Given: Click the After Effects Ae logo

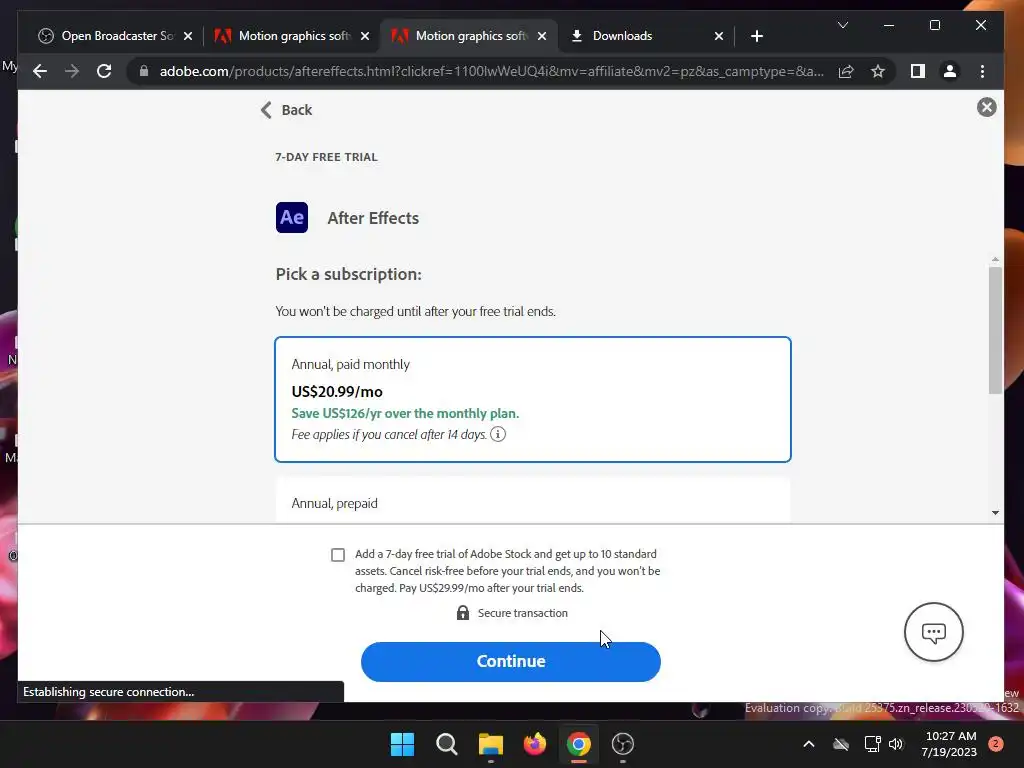Looking at the screenshot, I should tap(292, 217).
